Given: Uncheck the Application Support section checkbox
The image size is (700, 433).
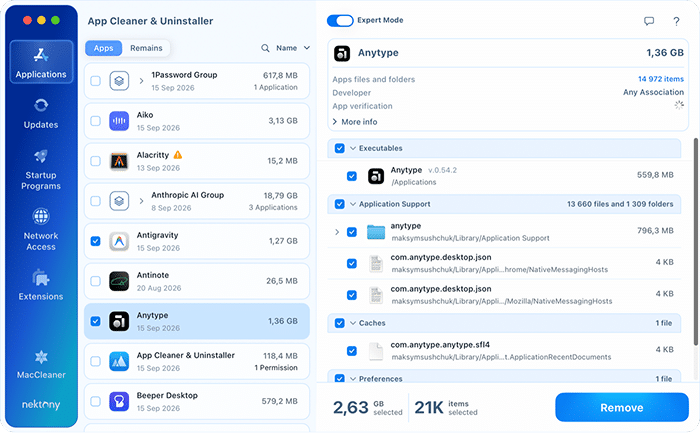Looking at the screenshot, I should (x=340, y=204).
